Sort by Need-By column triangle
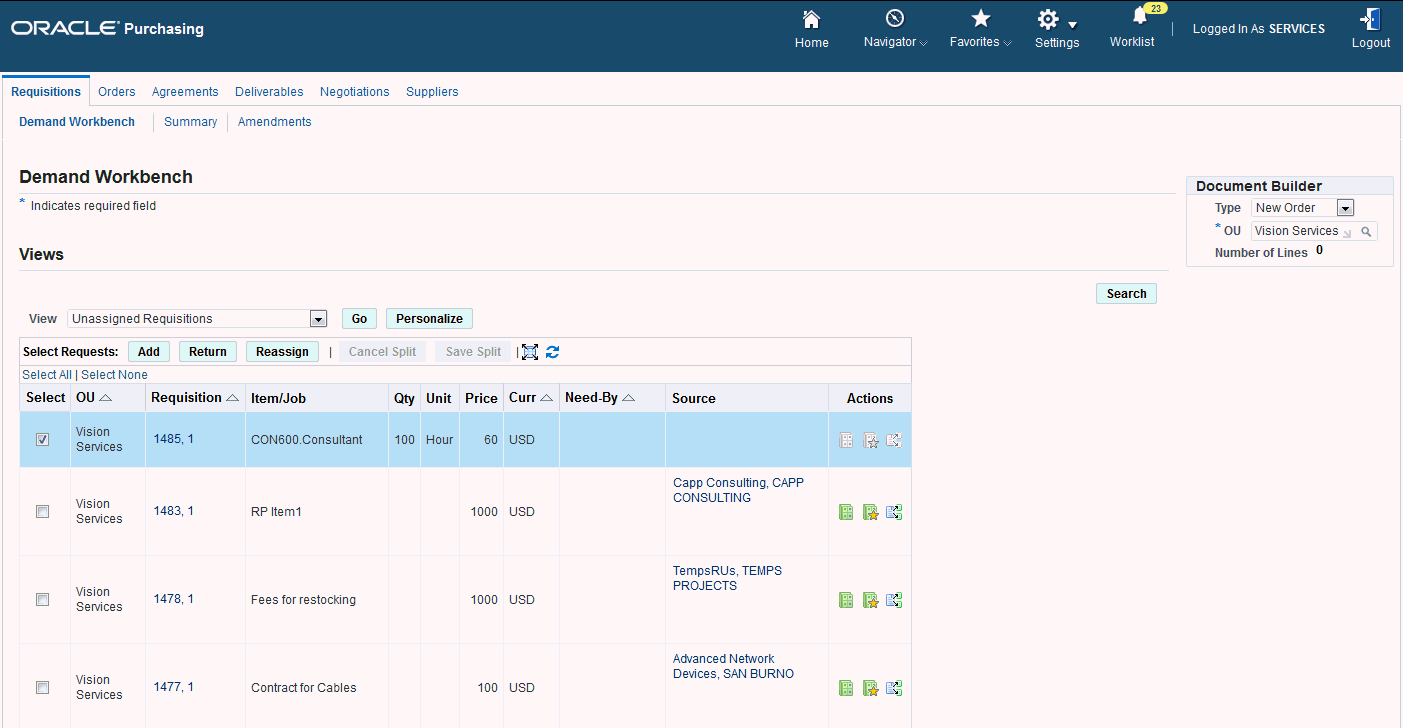This screenshot has width=1403, height=728. pos(628,398)
